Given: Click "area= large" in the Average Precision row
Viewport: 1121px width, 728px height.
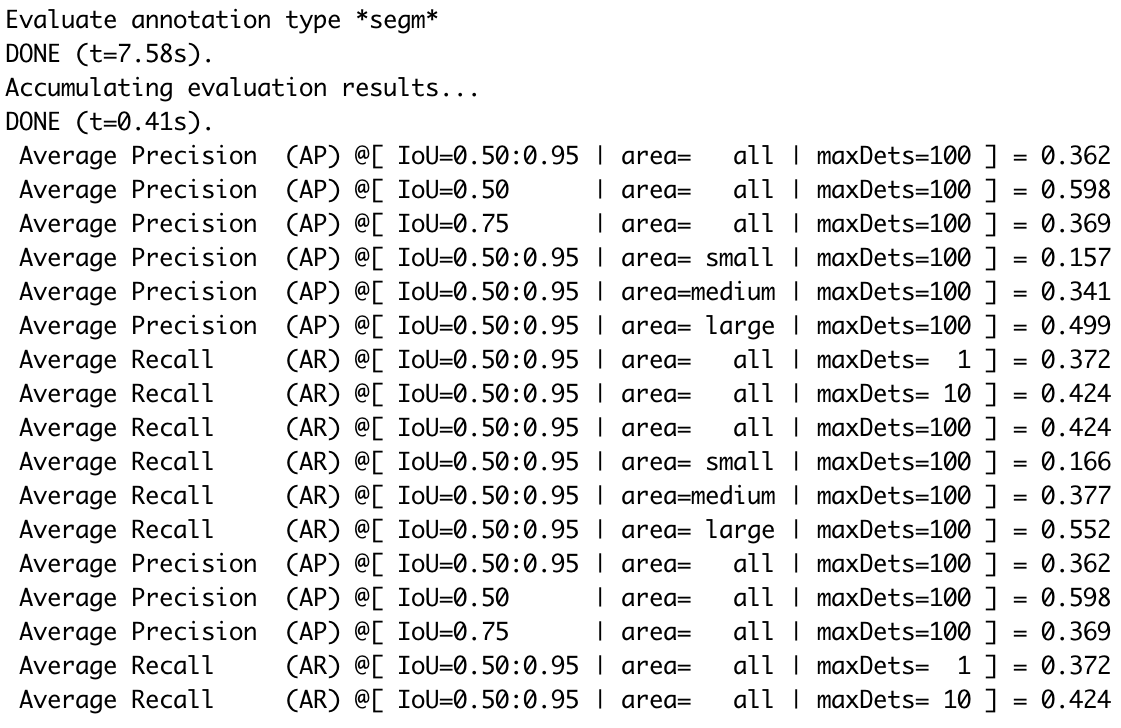Looking at the screenshot, I should coord(697,326).
